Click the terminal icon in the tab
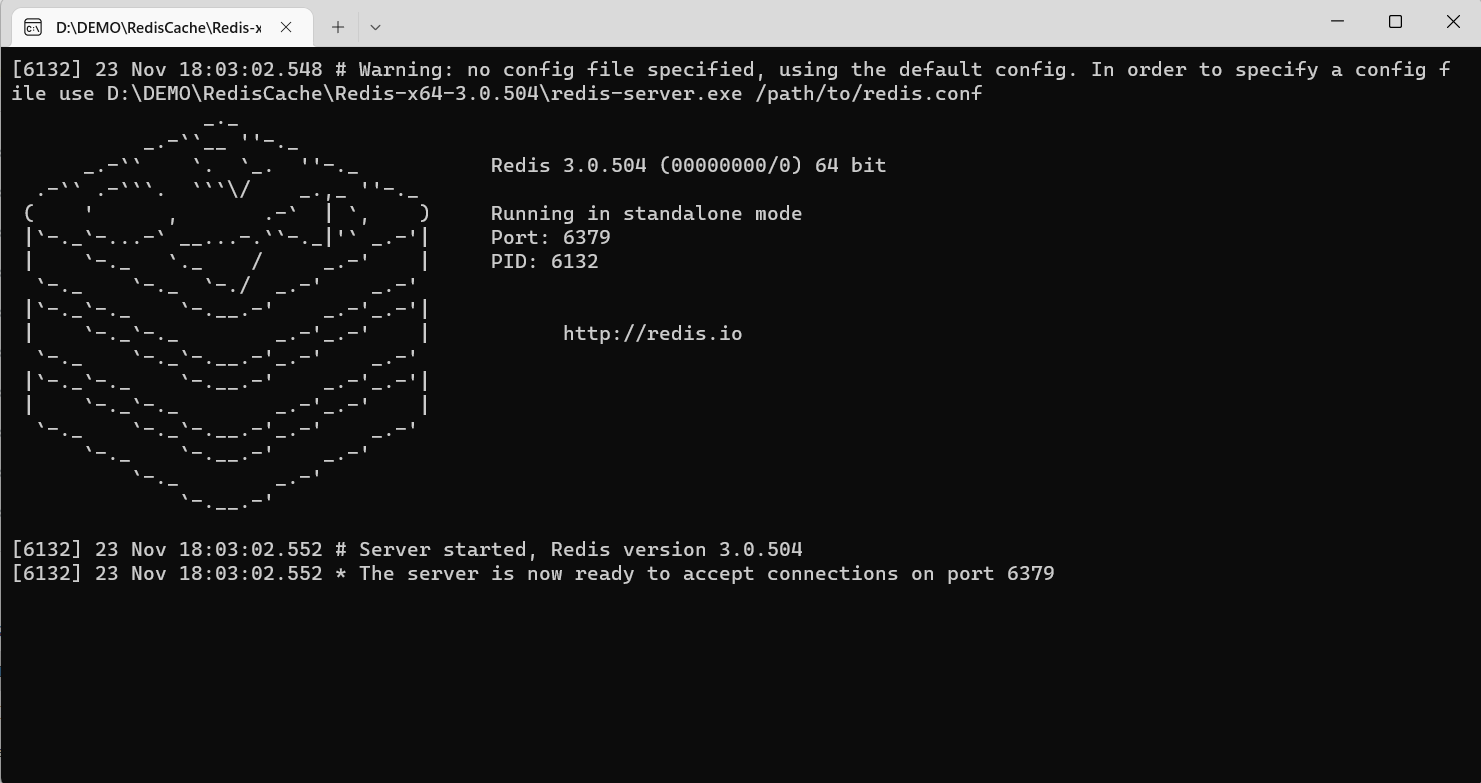The width and height of the screenshot is (1481, 783). pyautogui.click(x=33, y=27)
